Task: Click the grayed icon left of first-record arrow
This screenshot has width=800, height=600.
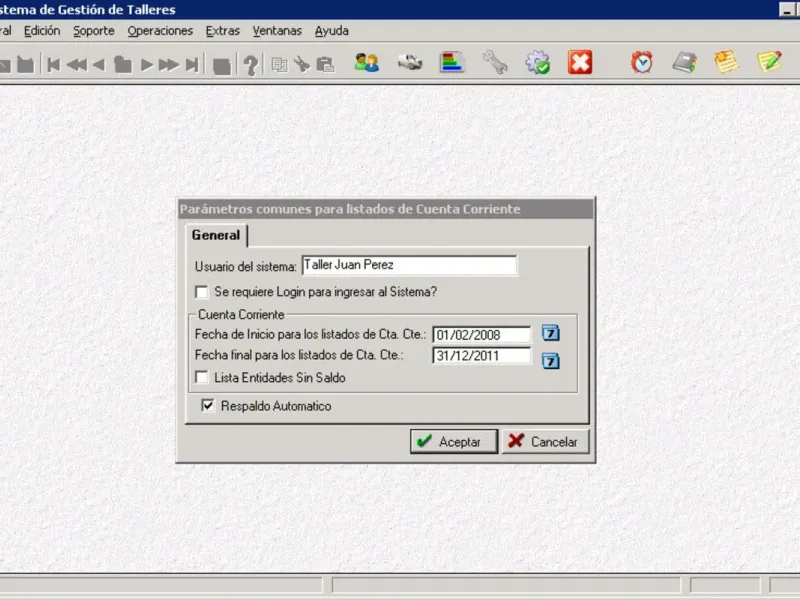Action: (26, 65)
